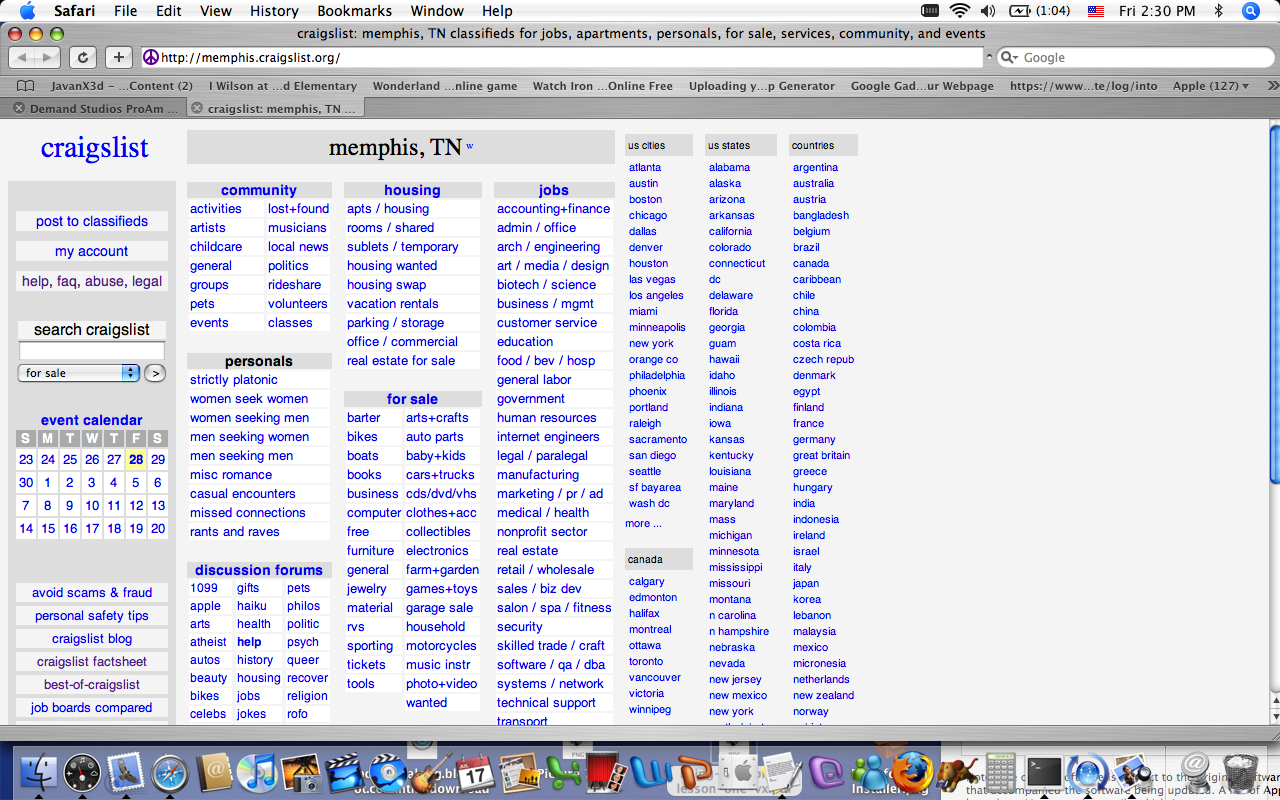Click the add bookmark plus button
1280x800 pixels.
(119, 57)
